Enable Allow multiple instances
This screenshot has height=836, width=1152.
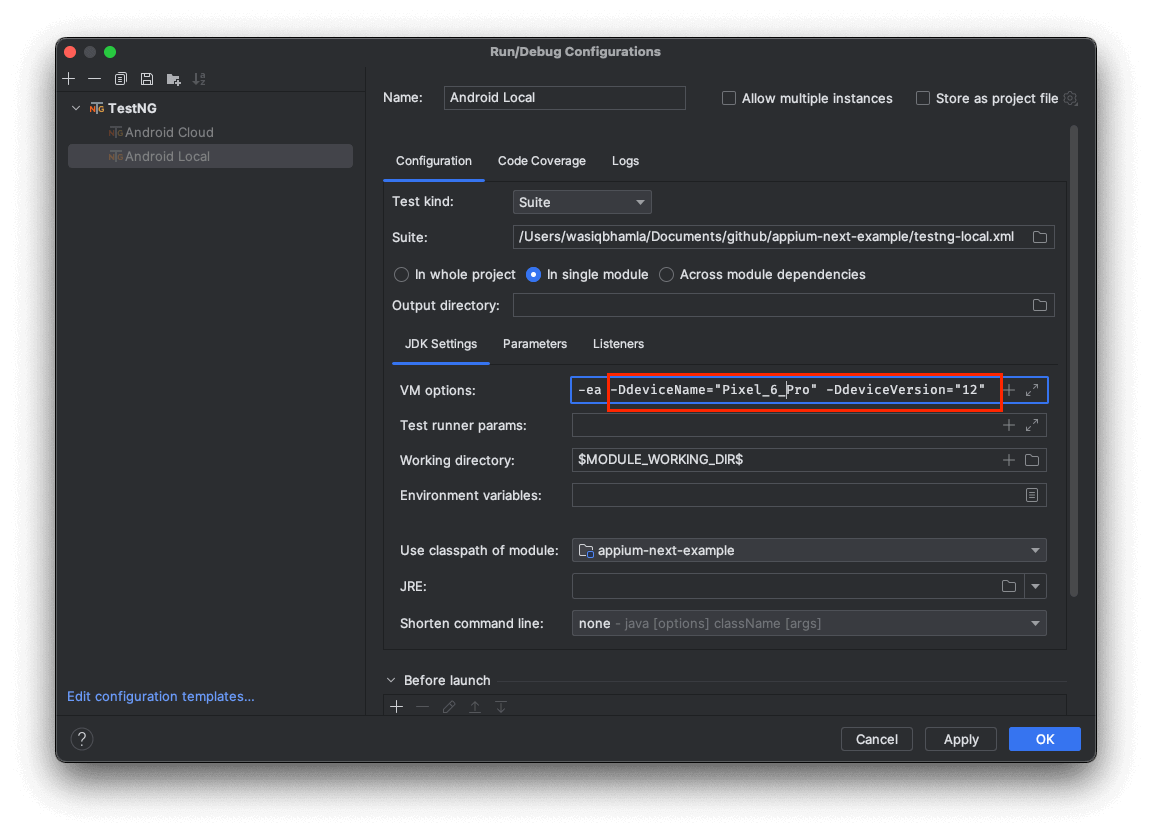click(x=728, y=98)
